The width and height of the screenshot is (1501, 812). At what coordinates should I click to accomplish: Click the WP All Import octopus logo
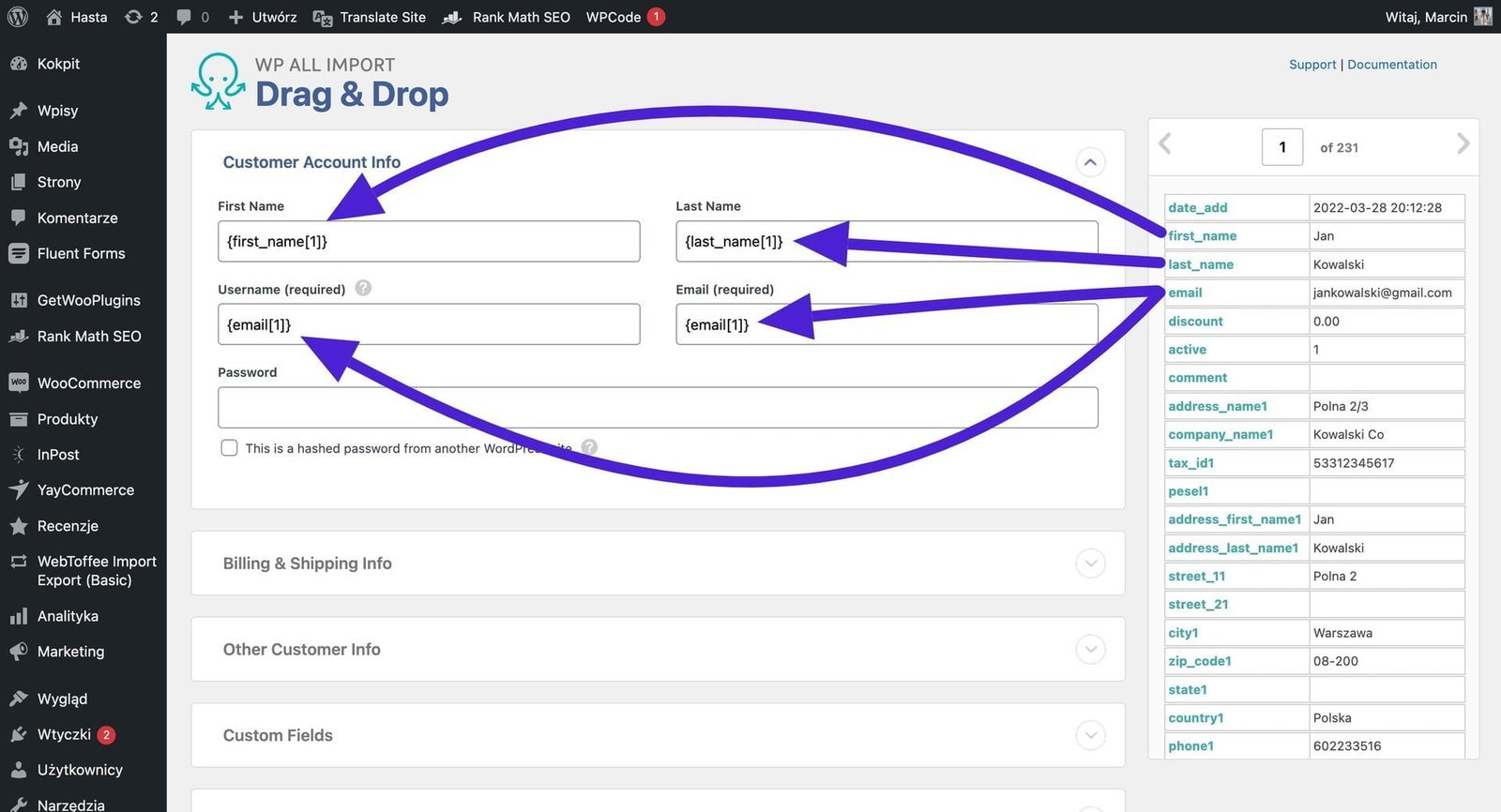pyautogui.click(x=218, y=82)
